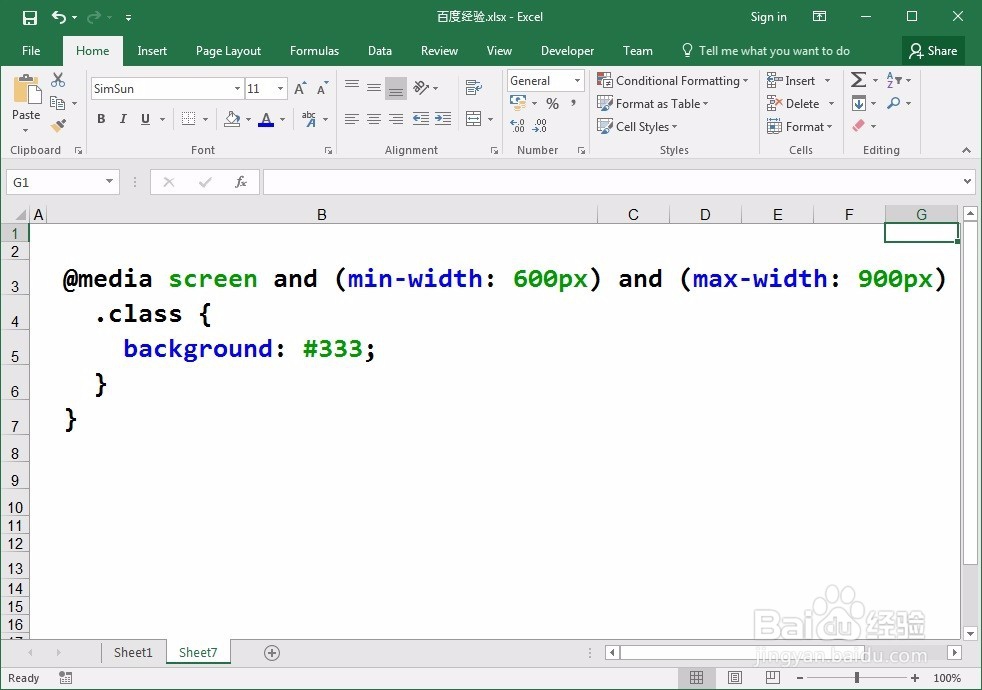Switch to the Formulas tab

[314, 51]
